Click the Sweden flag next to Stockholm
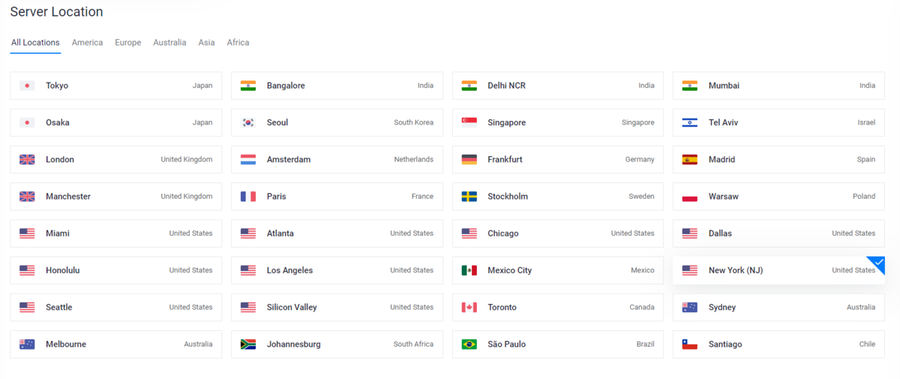The height and width of the screenshot is (379, 900). coord(469,196)
